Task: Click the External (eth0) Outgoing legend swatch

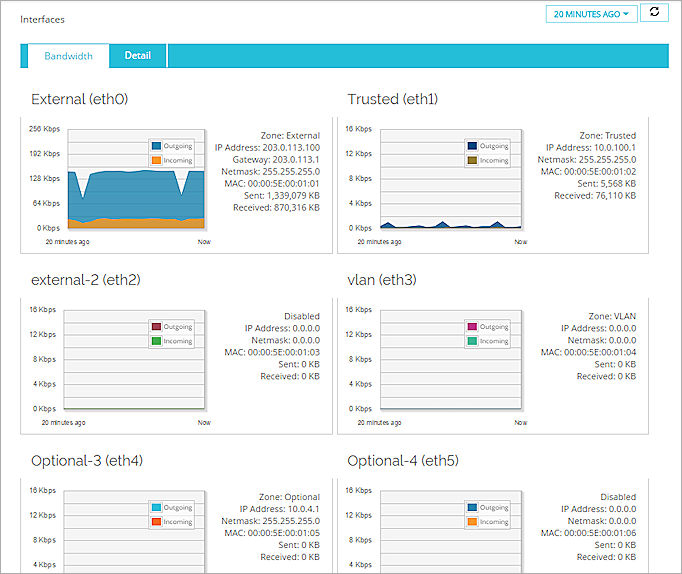Action: click(157, 146)
